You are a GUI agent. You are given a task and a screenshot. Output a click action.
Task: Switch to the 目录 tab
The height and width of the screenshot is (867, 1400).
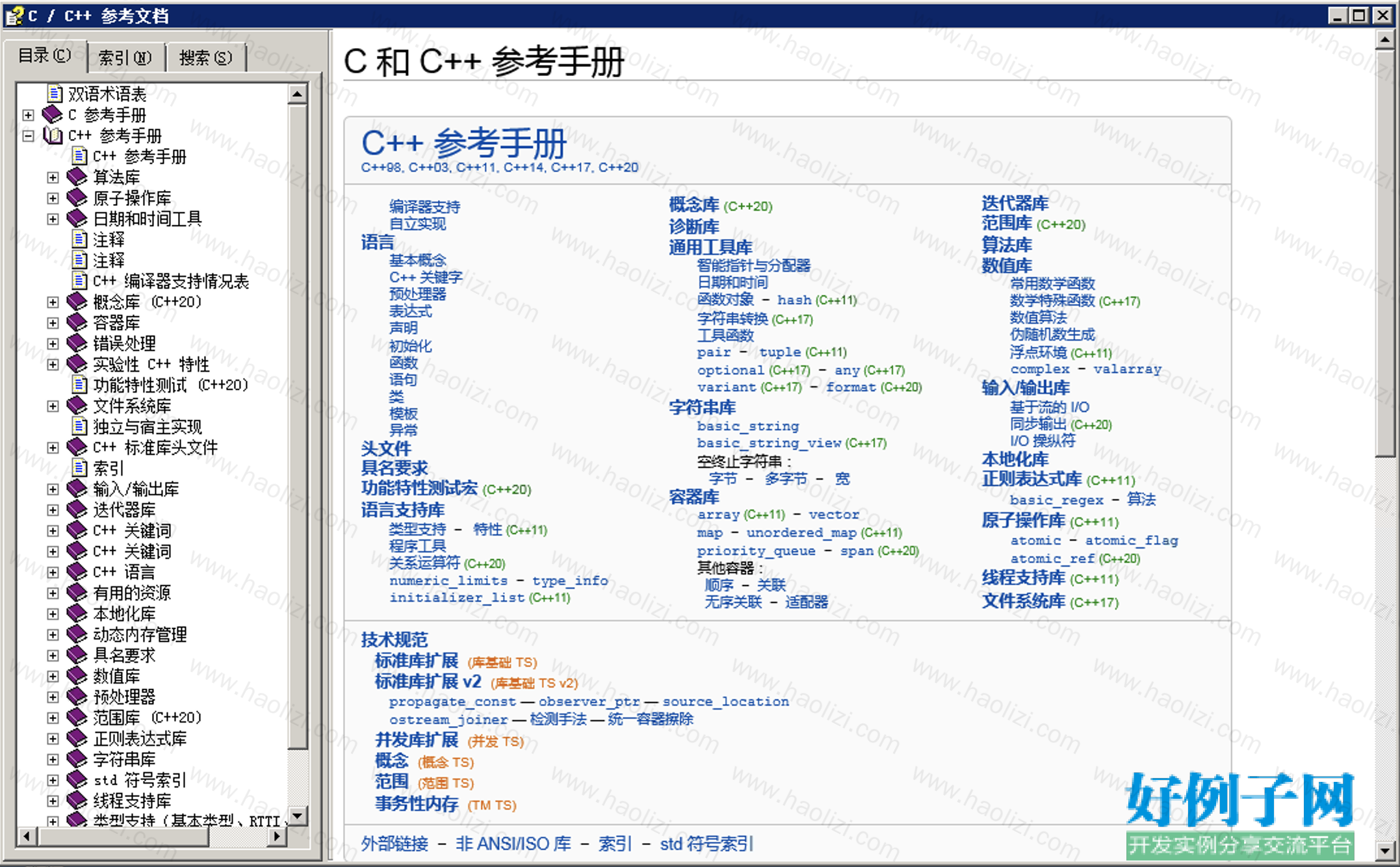(45, 56)
